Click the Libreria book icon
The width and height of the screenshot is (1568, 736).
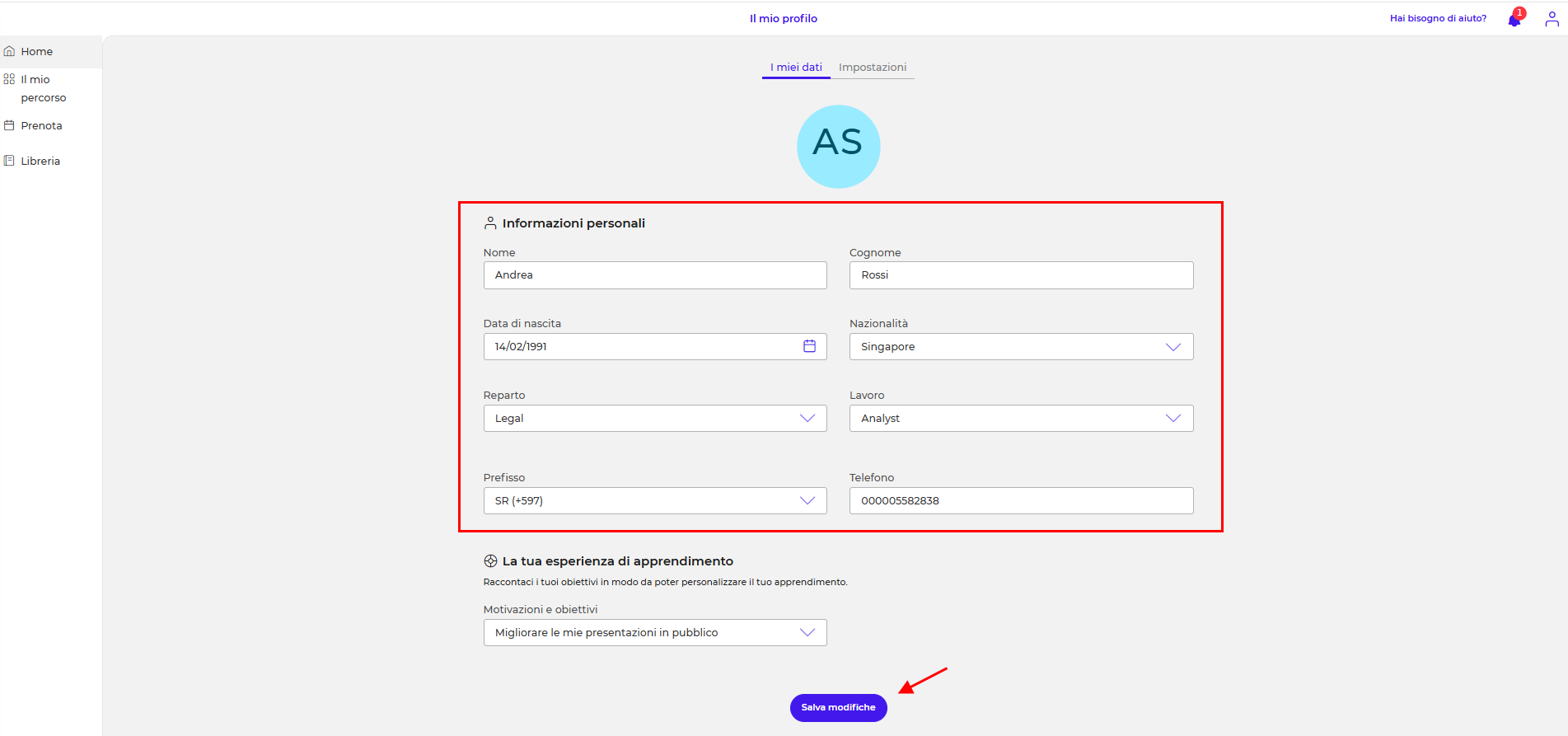tap(9, 161)
